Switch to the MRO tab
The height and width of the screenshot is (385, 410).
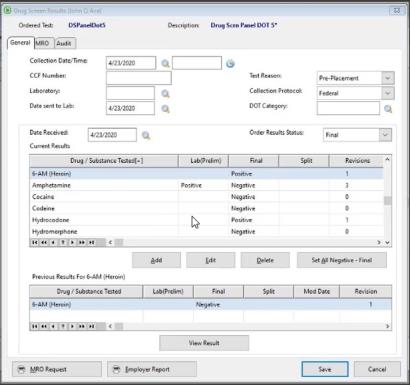(42, 43)
